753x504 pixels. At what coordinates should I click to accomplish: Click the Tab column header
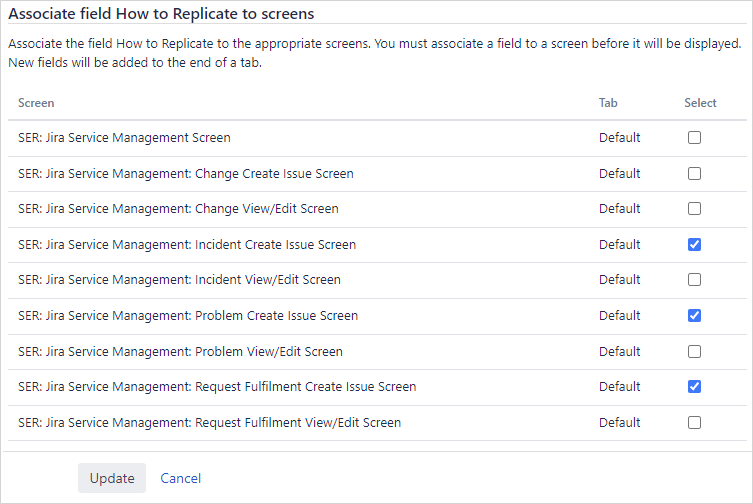tap(608, 103)
